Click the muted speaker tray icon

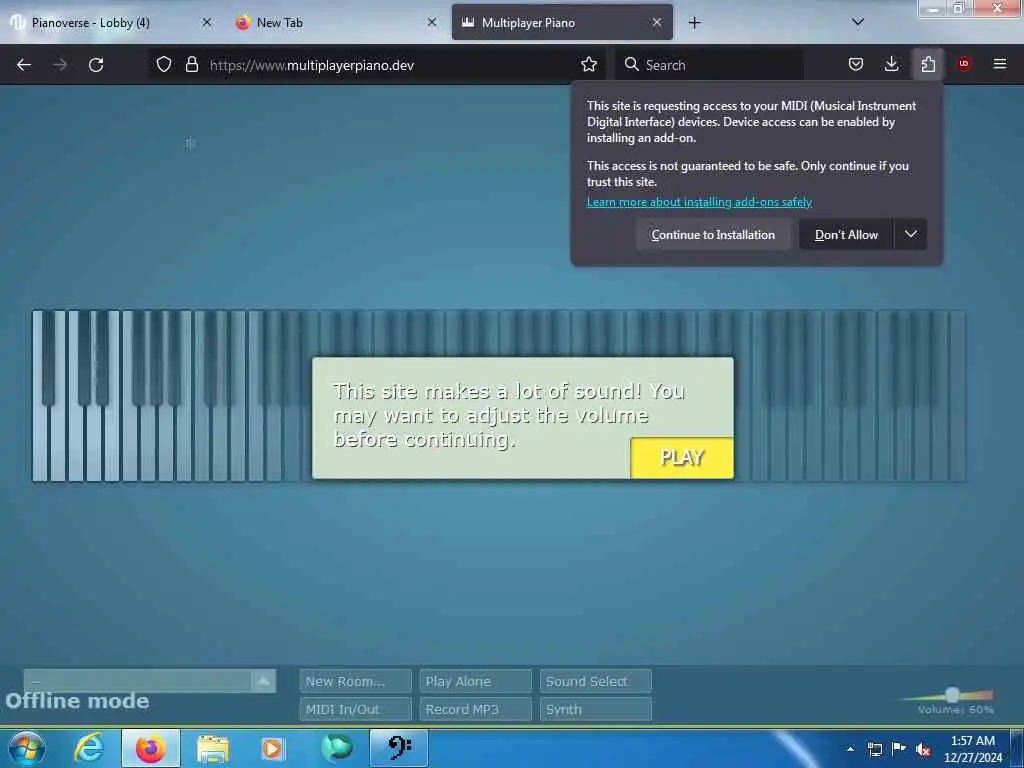pyautogui.click(x=923, y=750)
